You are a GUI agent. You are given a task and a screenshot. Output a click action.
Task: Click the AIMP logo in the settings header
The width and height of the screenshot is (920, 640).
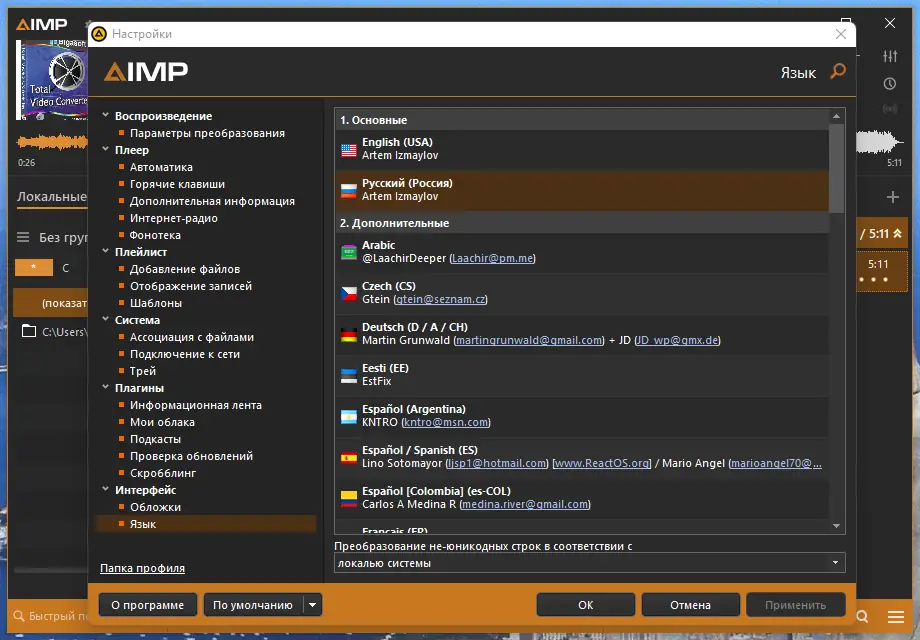[146, 72]
